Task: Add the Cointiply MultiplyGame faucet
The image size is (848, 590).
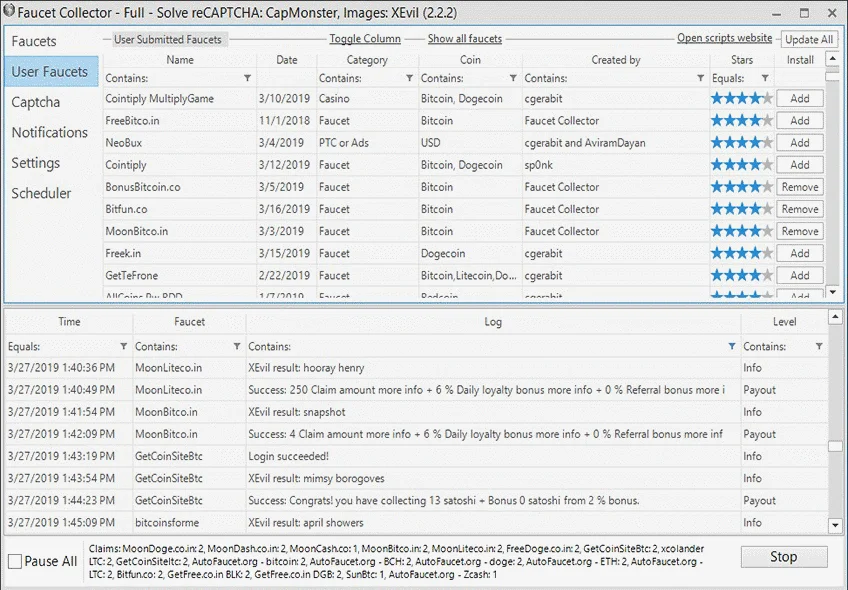Action: coord(800,98)
